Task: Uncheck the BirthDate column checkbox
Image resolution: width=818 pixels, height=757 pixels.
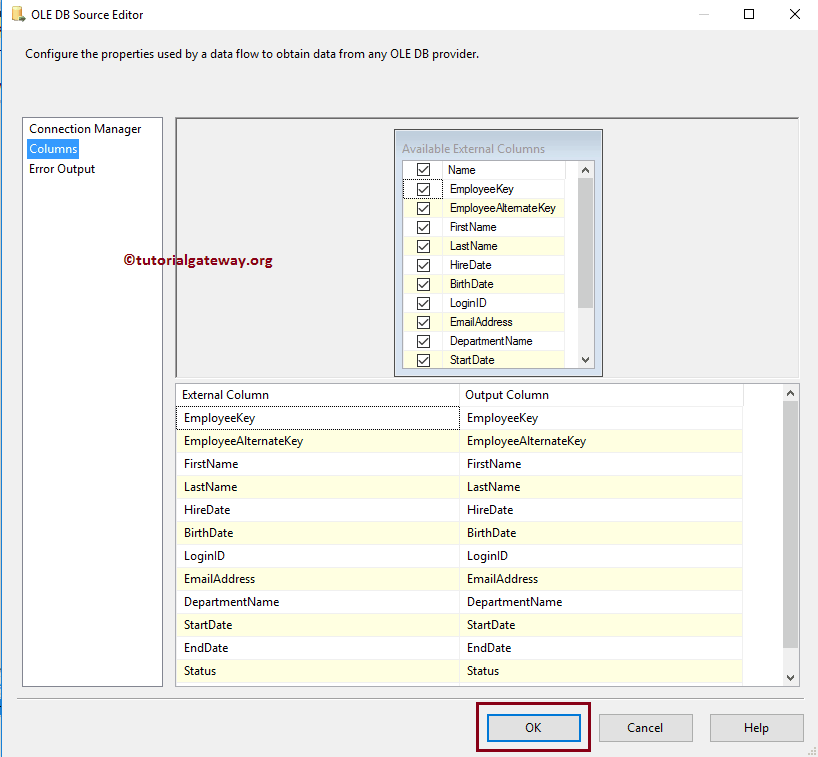Action: click(422, 283)
